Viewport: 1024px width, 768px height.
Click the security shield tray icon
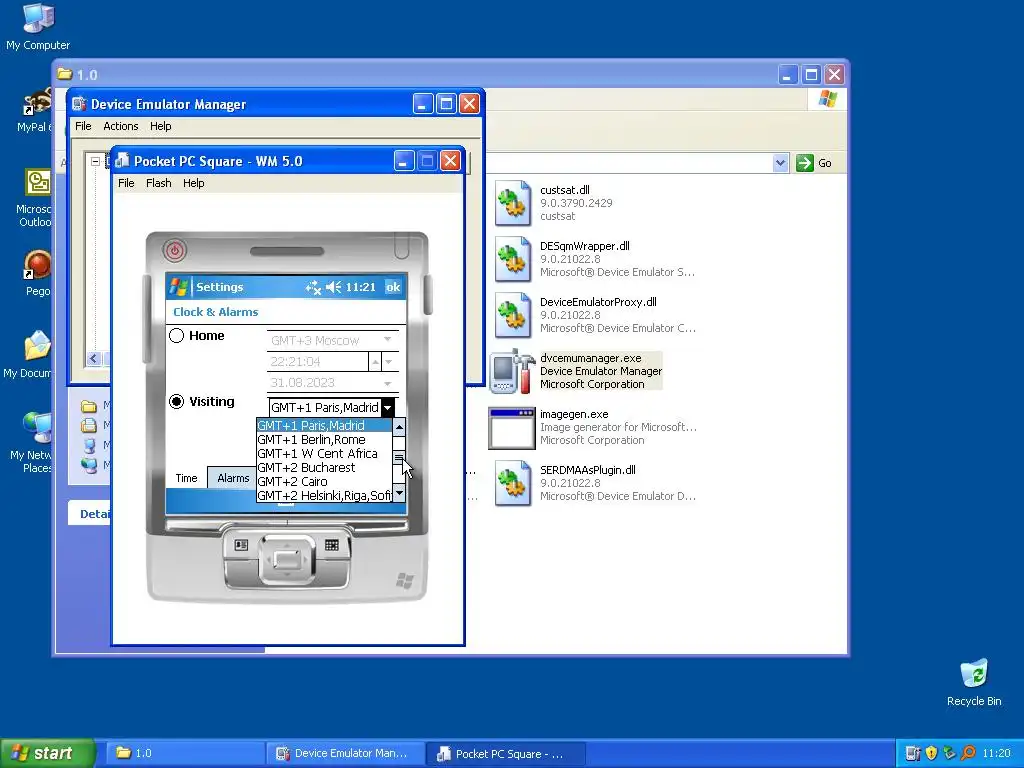pos(931,753)
